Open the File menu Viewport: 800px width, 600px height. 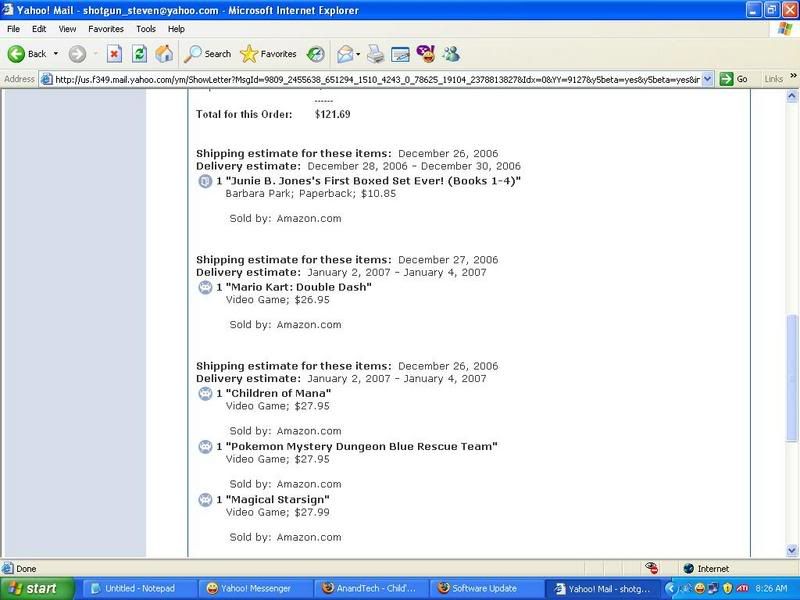pyautogui.click(x=13, y=29)
